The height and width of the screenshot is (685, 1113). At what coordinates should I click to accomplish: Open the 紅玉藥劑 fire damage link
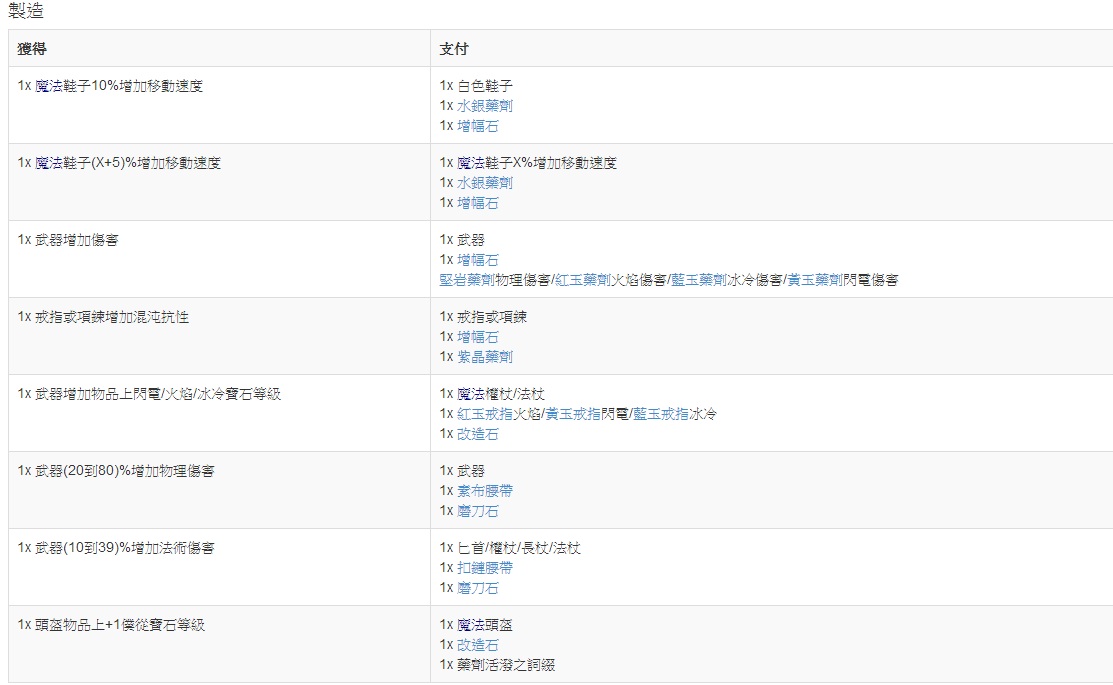[583, 280]
